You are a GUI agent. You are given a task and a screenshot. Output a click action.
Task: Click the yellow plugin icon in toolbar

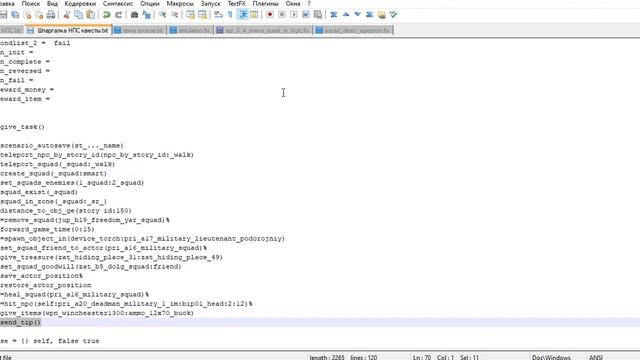point(382,15)
